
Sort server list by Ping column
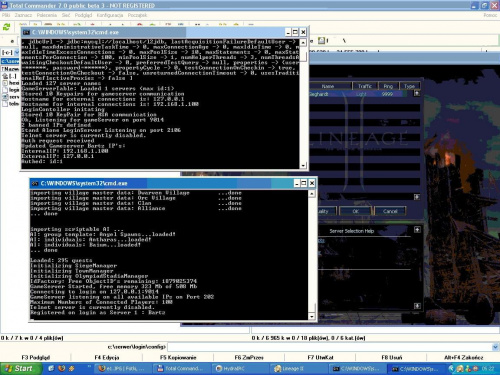pos(388,86)
